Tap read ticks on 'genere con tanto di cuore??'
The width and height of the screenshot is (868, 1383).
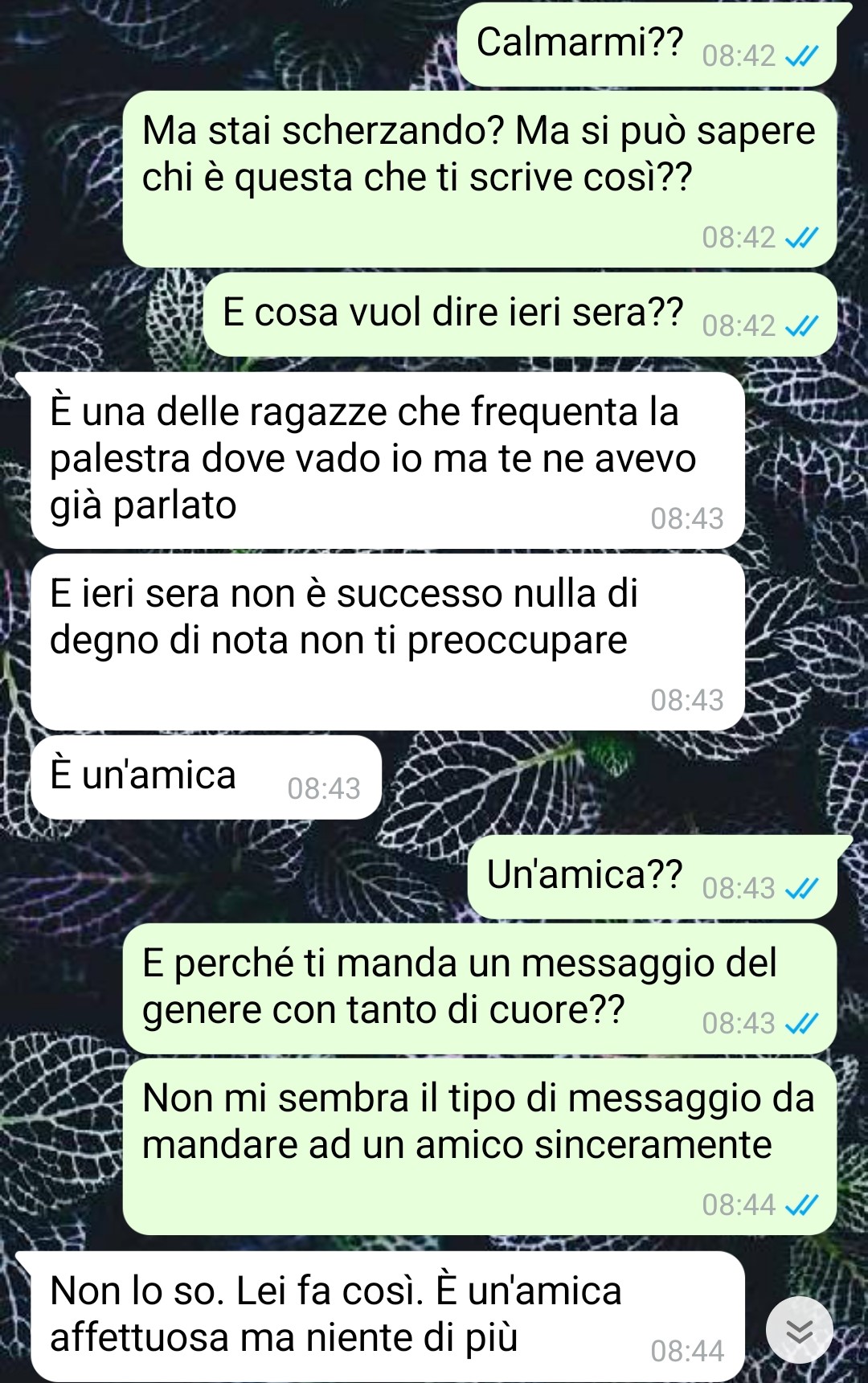coord(801,1024)
